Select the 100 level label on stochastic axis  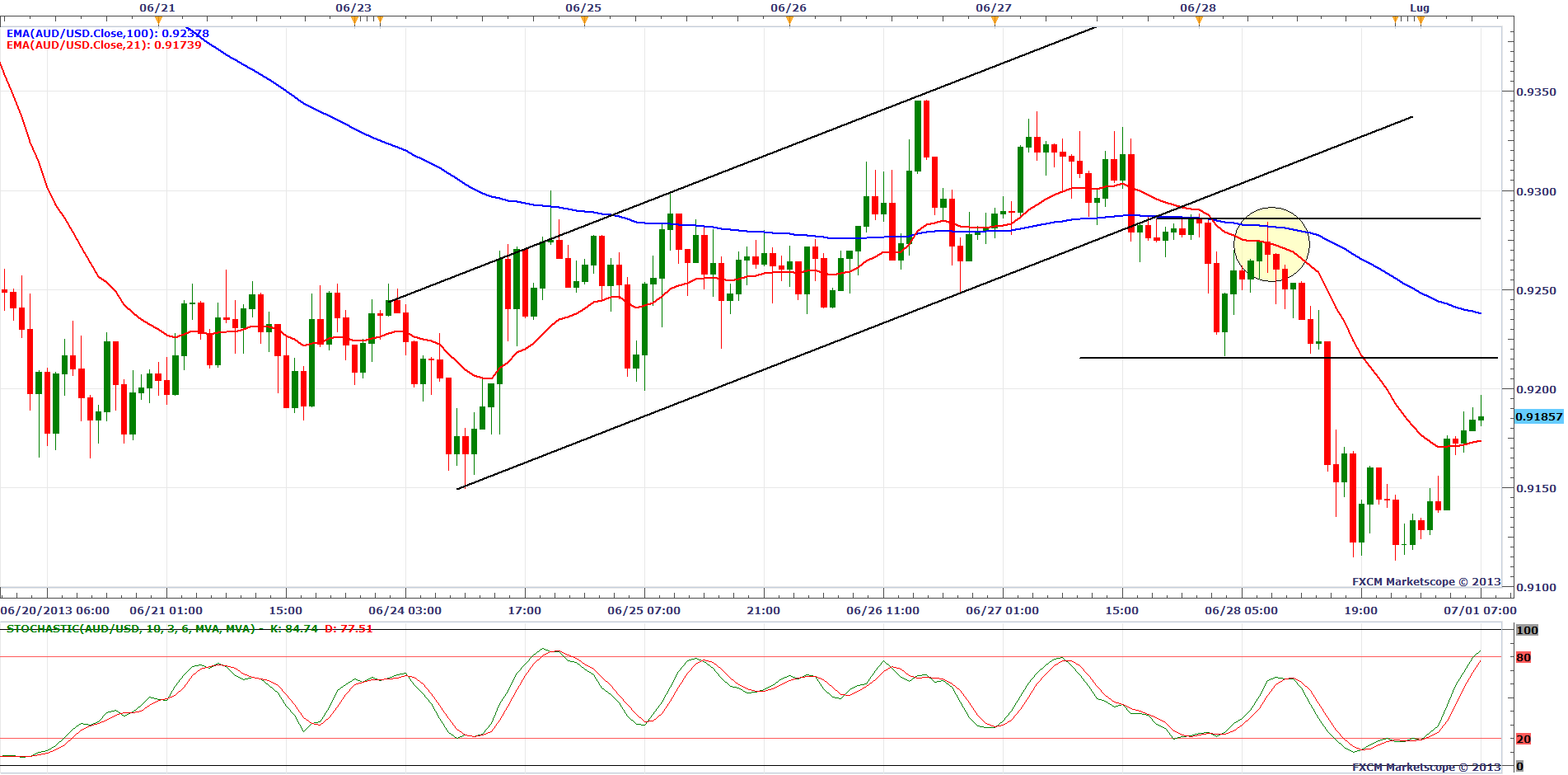pyautogui.click(x=1527, y=631)
